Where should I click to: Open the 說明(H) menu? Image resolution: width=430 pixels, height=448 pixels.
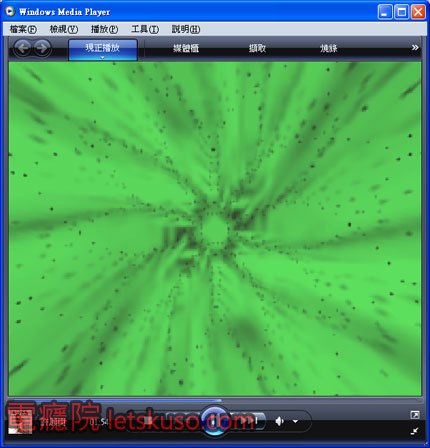pos(186,29)
